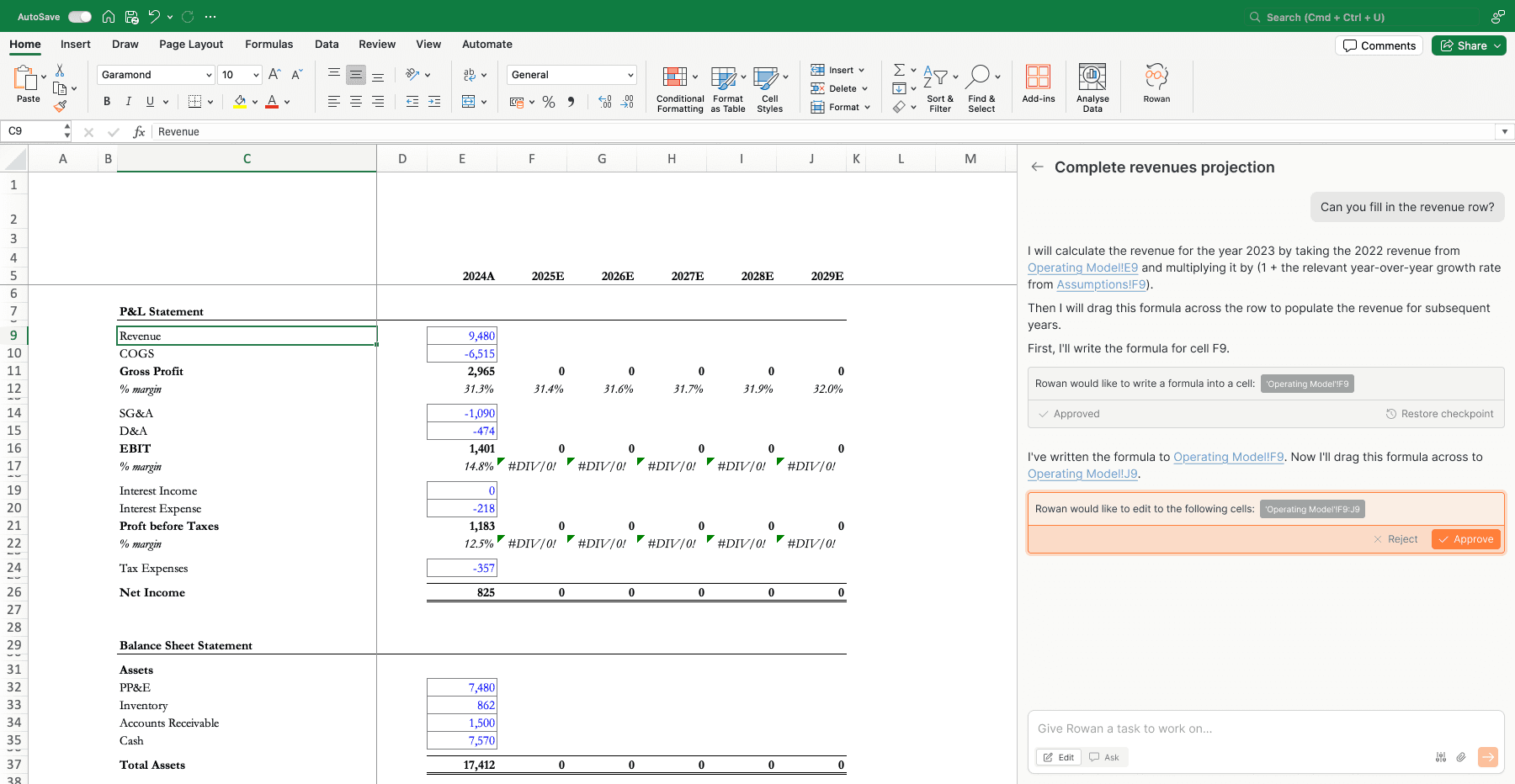Toggle center horizontal alignment

coord(356,102)
